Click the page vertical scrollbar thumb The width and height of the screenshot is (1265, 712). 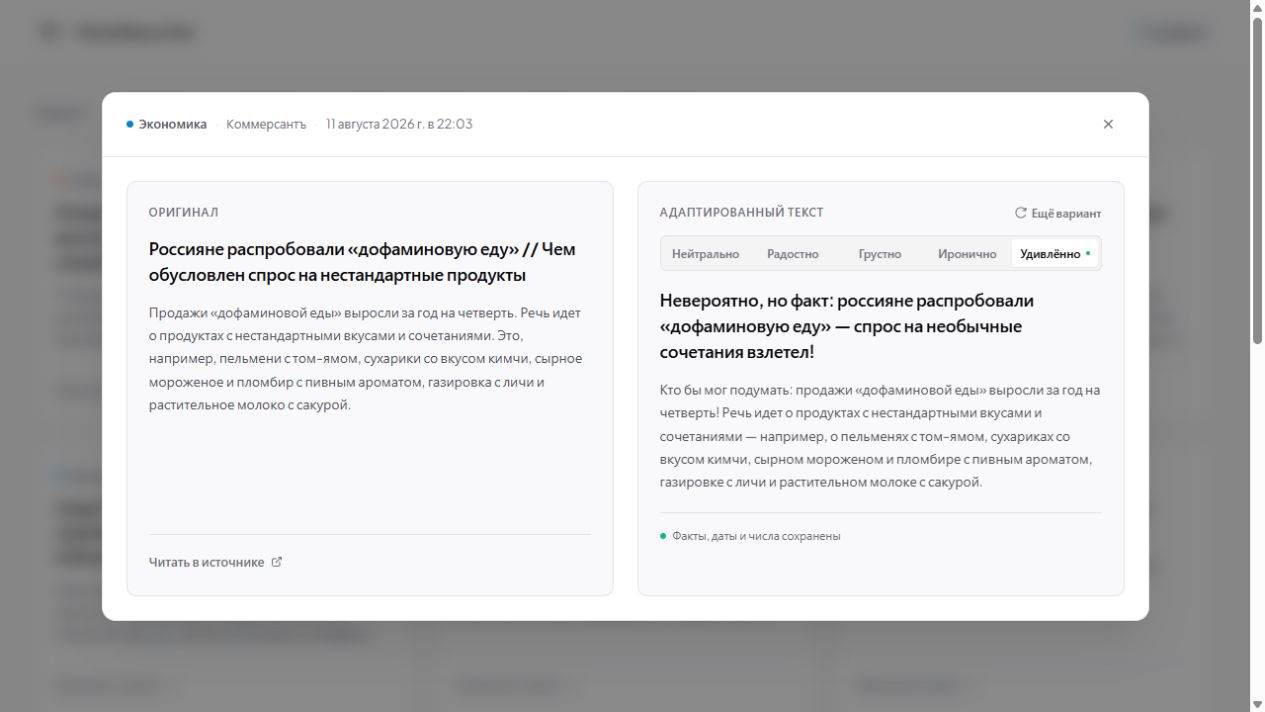coord(1257,180)
